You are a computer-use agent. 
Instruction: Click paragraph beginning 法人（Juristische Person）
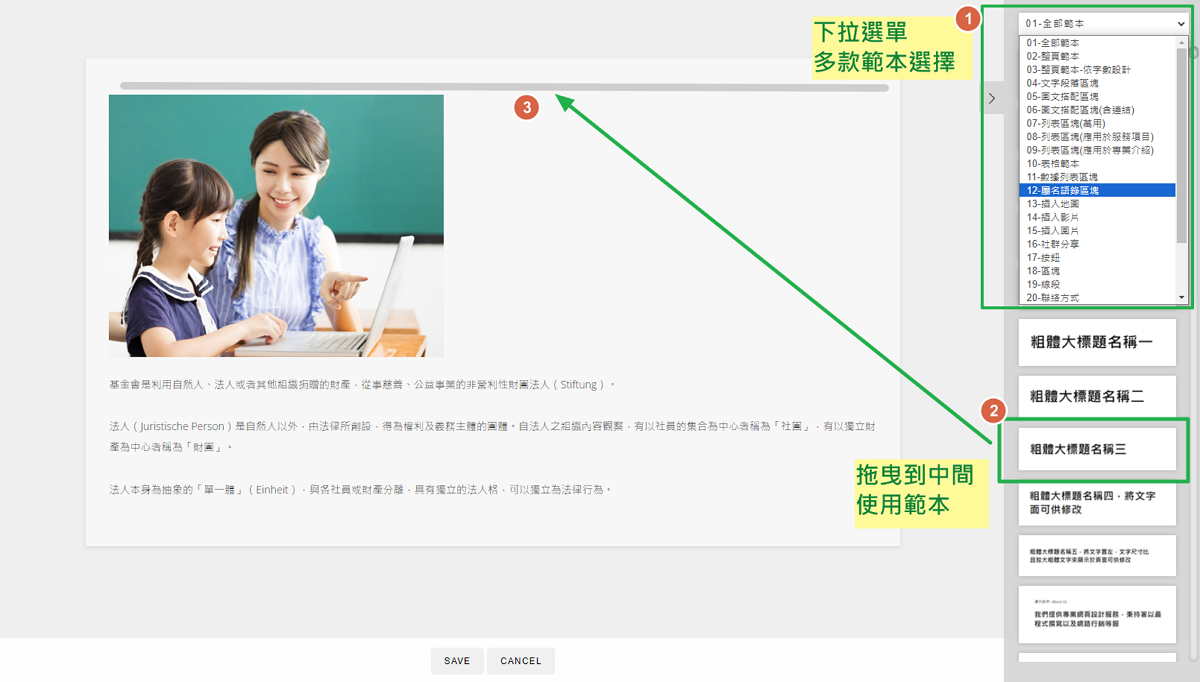[492, 436]
